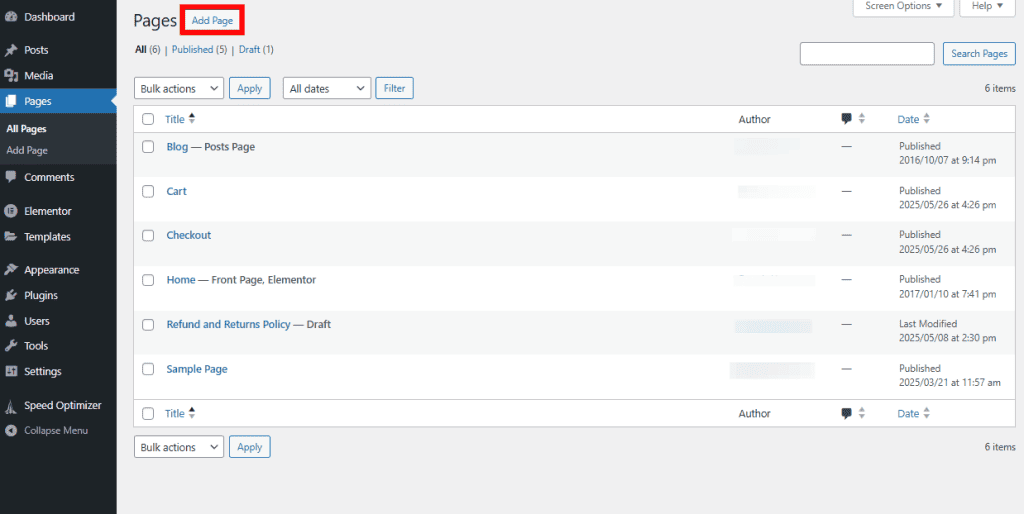Open the Sample Page link
Image resolution: width=1024 pixels, height=514 pixels.
pyautogui.click(x=197, y=369)
